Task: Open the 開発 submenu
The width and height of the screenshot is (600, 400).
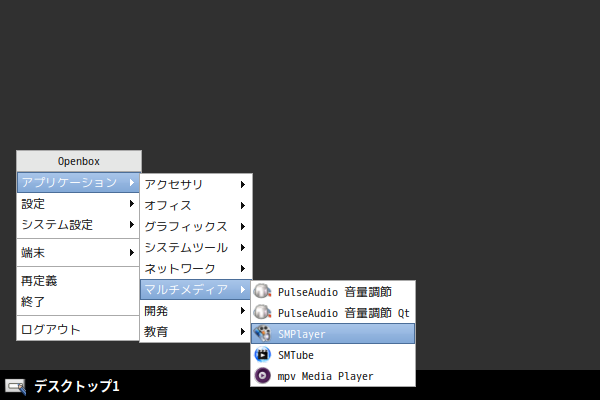Action: pos(196,310)
